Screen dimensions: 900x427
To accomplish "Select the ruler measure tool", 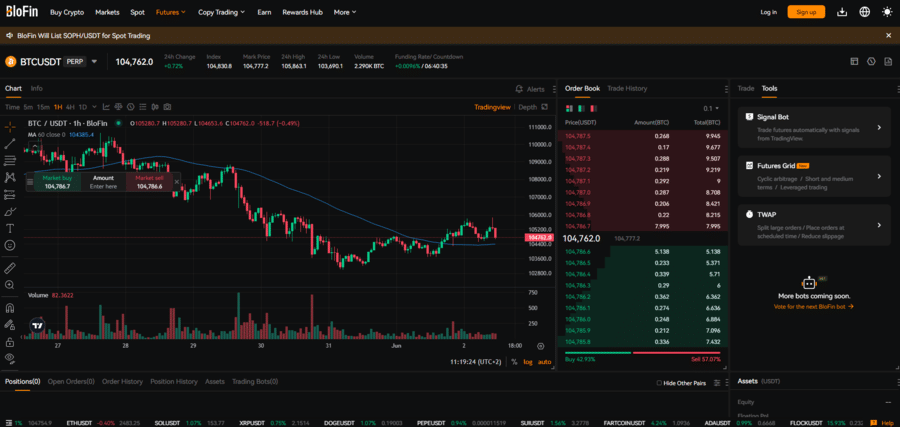I will point(10,268).
